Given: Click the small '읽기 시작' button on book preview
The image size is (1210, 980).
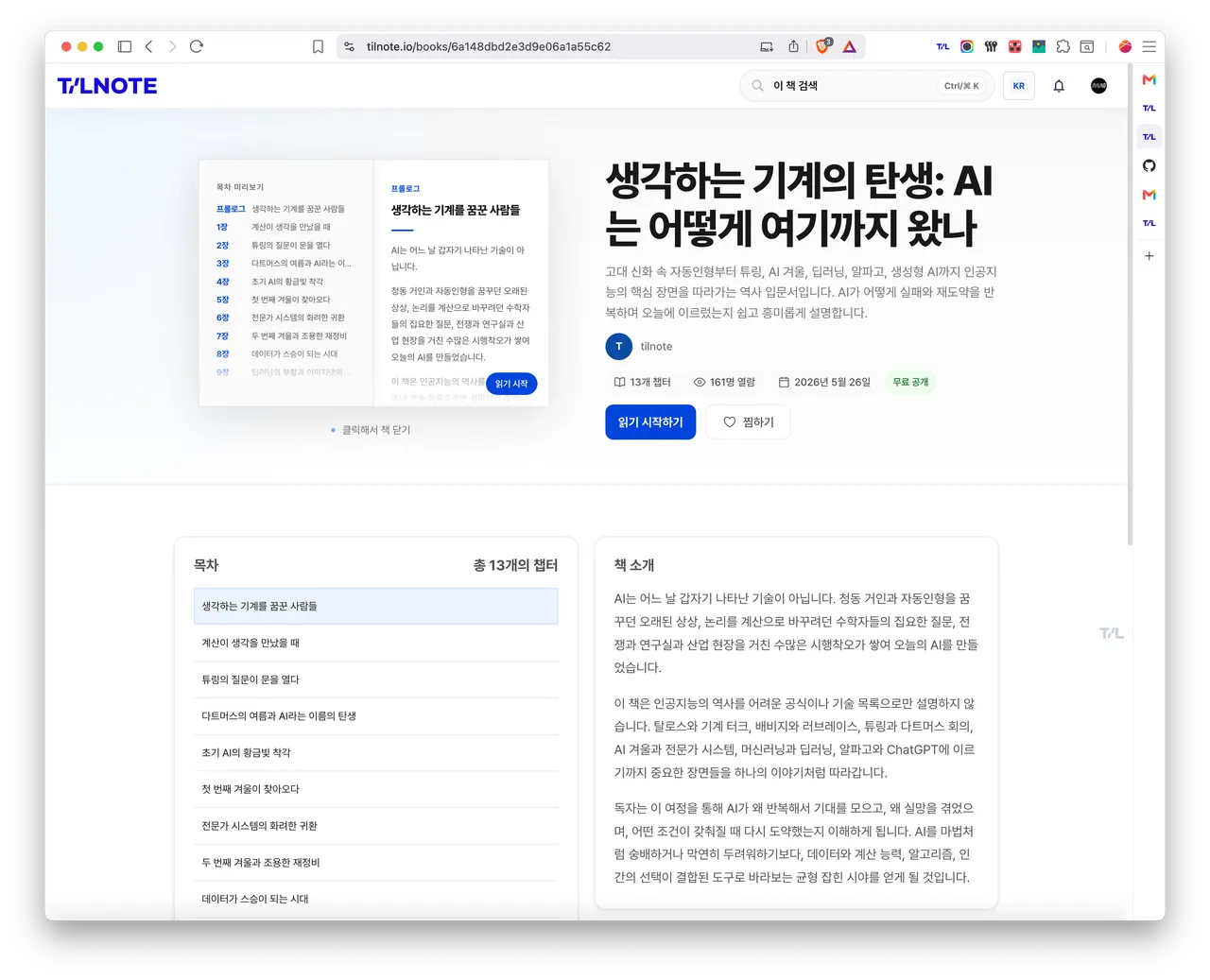Looking at the screenshot, I should click(511, 384).
